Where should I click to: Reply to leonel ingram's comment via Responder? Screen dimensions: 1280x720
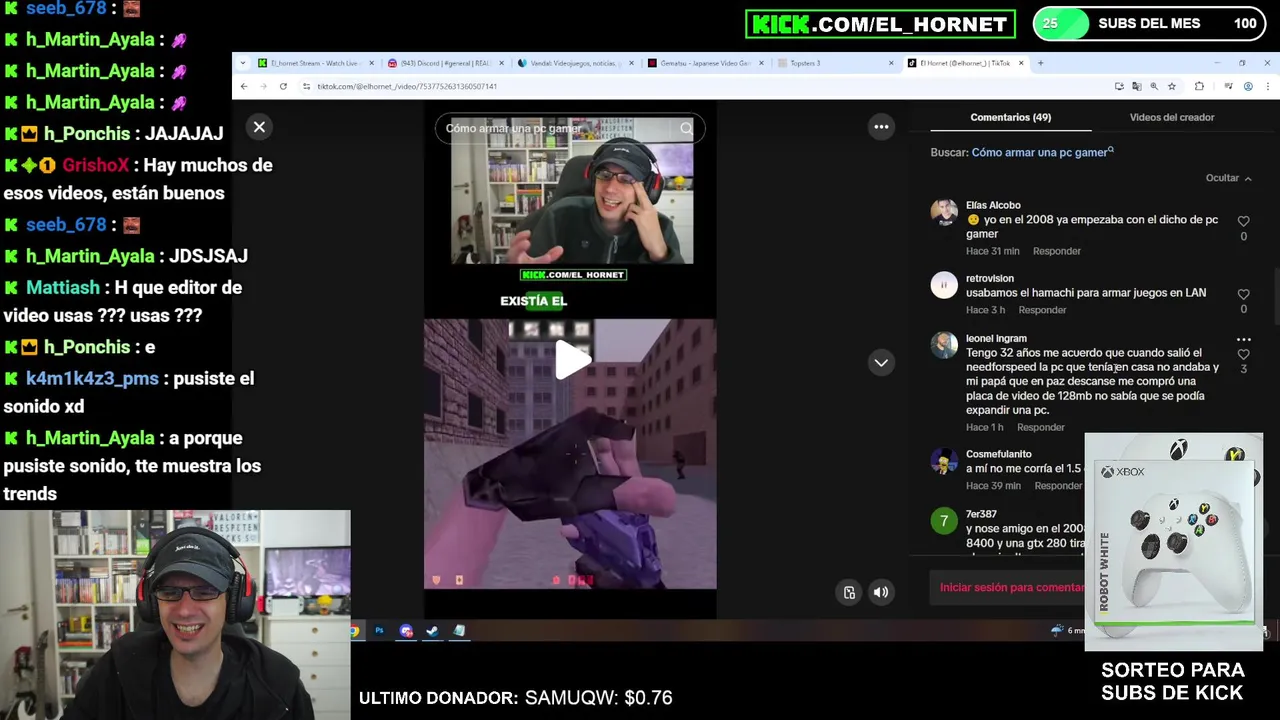(1040, 427)
